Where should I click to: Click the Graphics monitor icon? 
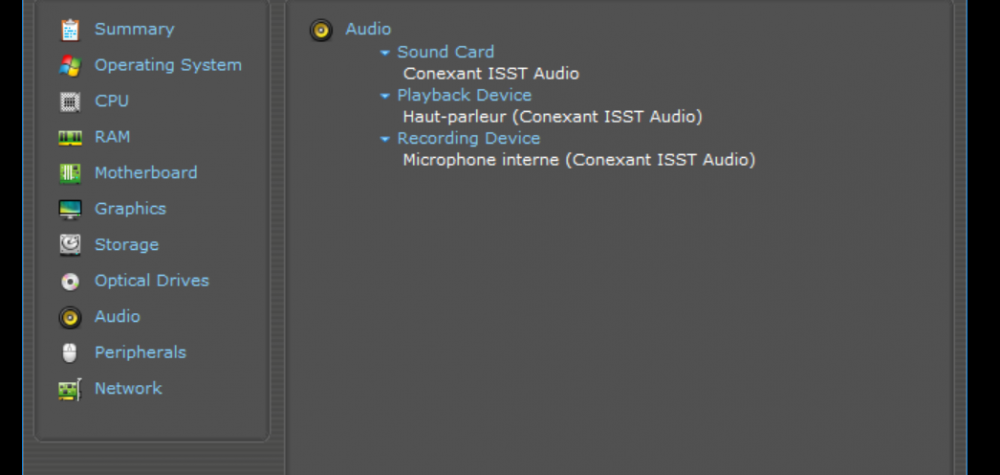[70, 210]
